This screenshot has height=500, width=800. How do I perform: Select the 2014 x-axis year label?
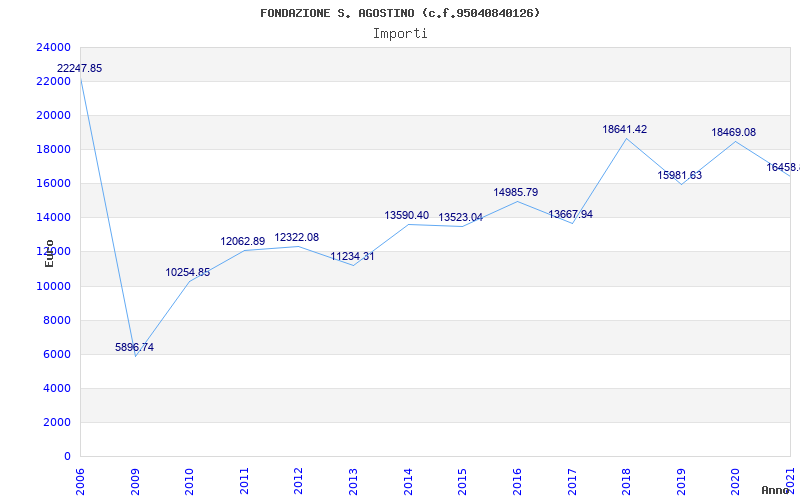tap(407, 482)
